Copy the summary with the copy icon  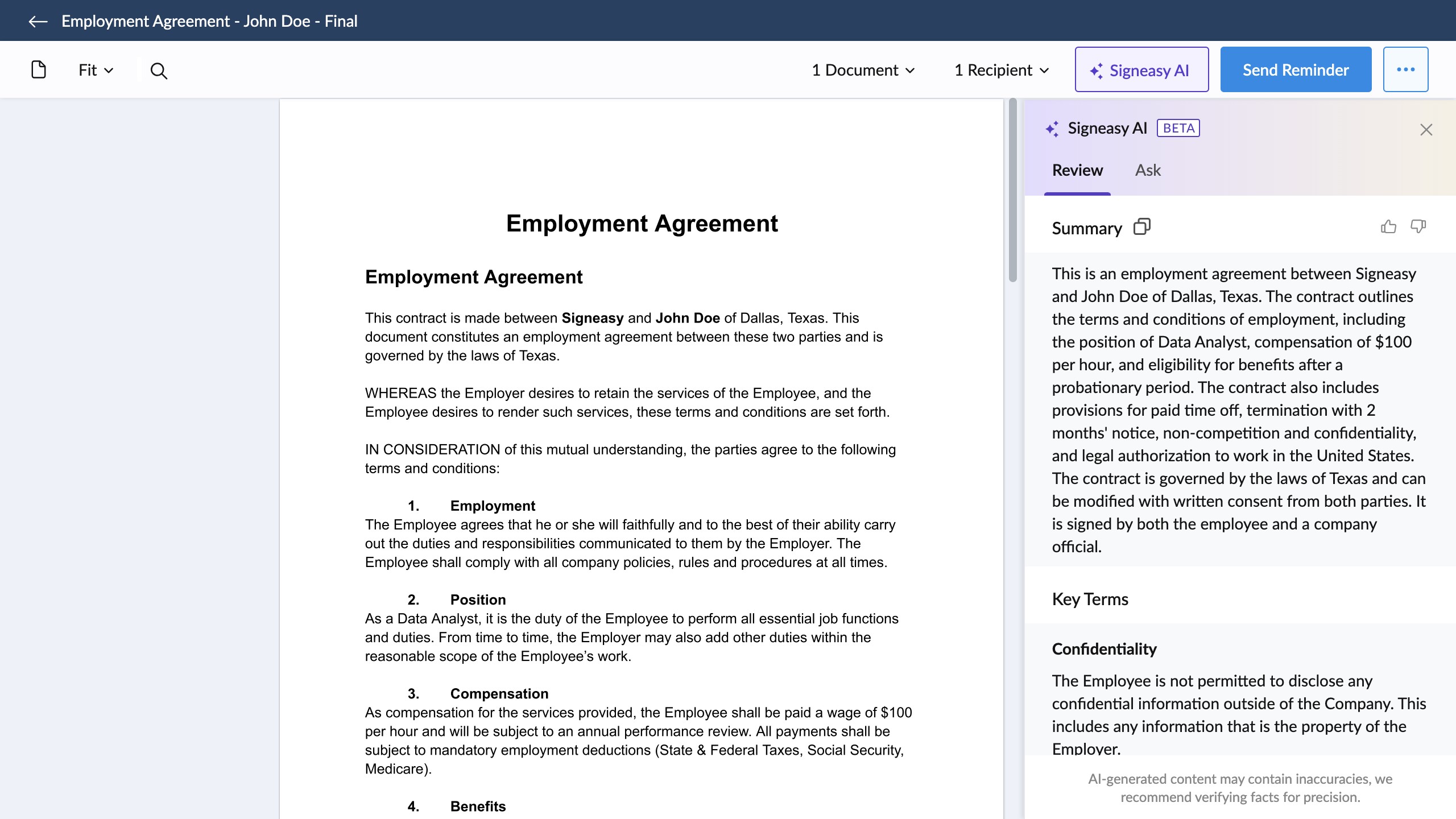point(1141,227)
